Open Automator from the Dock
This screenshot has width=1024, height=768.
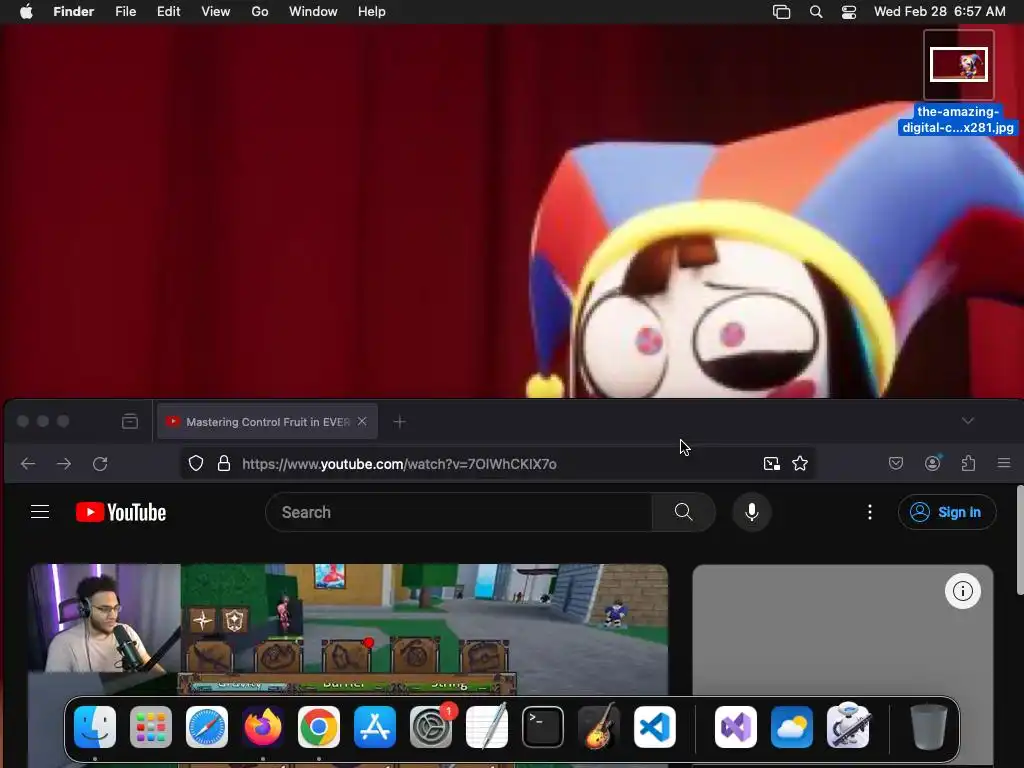848,727
